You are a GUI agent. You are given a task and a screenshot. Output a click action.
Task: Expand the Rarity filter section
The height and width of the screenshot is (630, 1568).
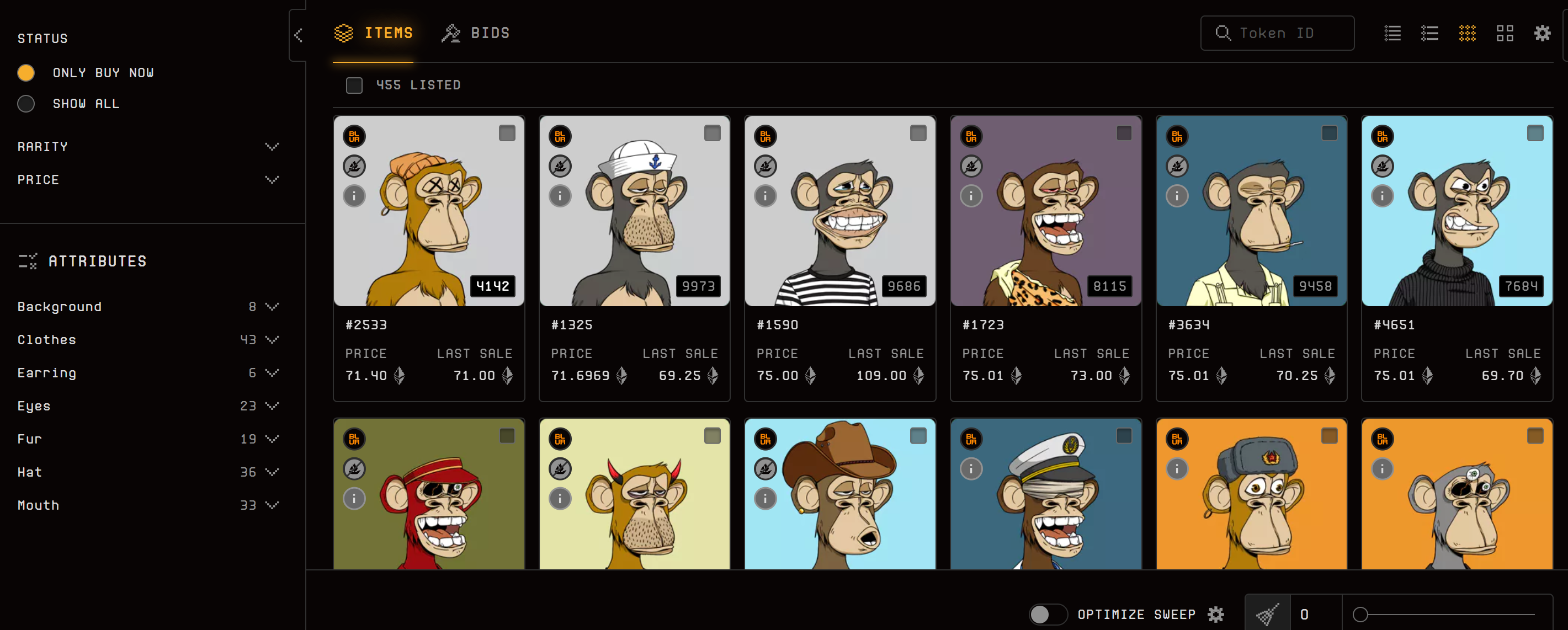point(272,147)
